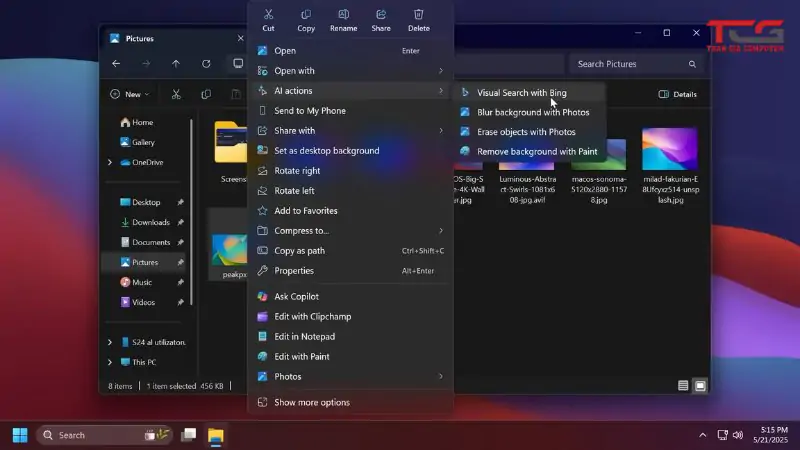Open network status in system tray
The height and width of the screenshot is (450, 800).
722,435
